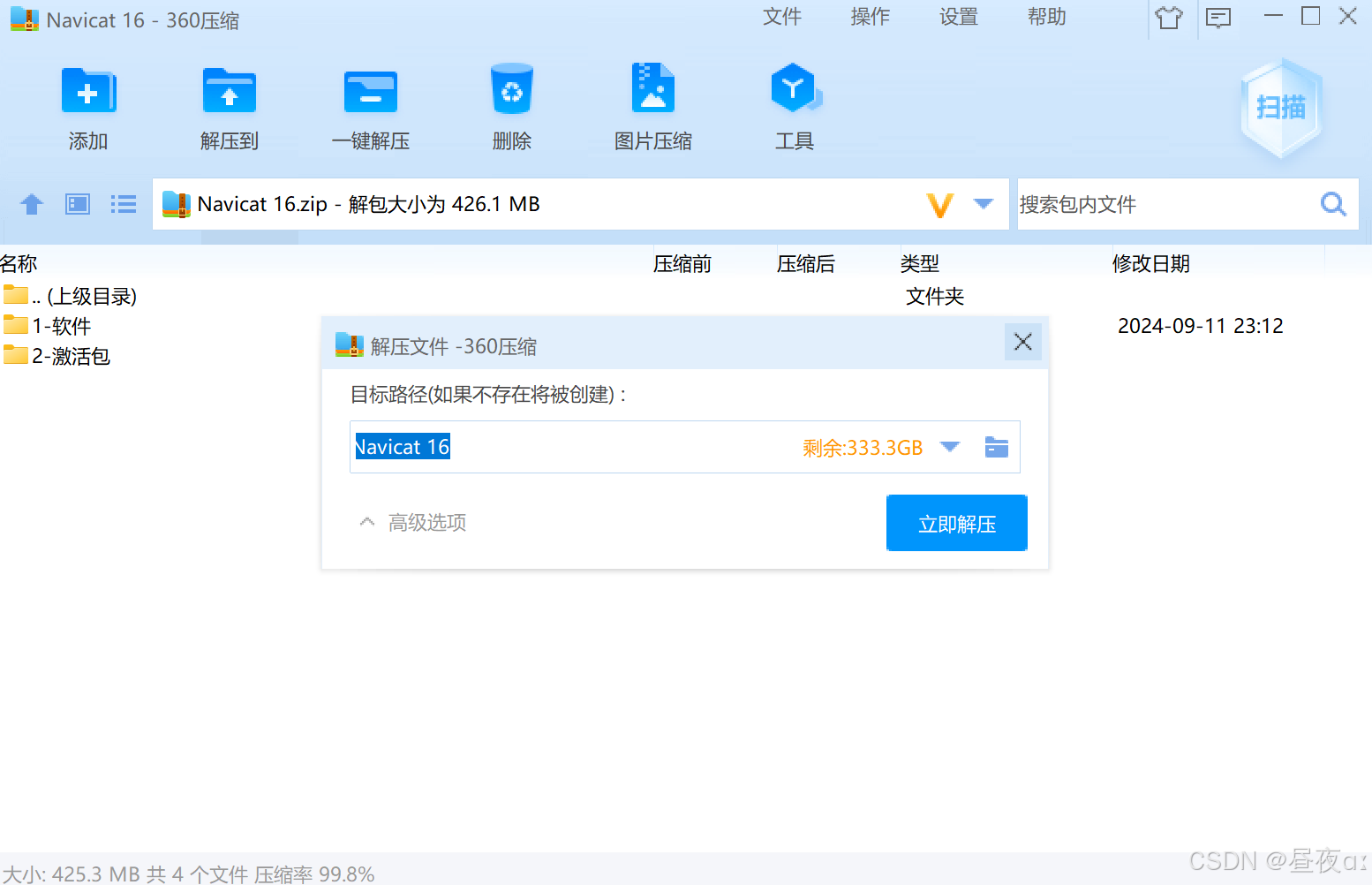Select the 1-软件 folder
1372x885 pixels.
(x=49, y=326)
